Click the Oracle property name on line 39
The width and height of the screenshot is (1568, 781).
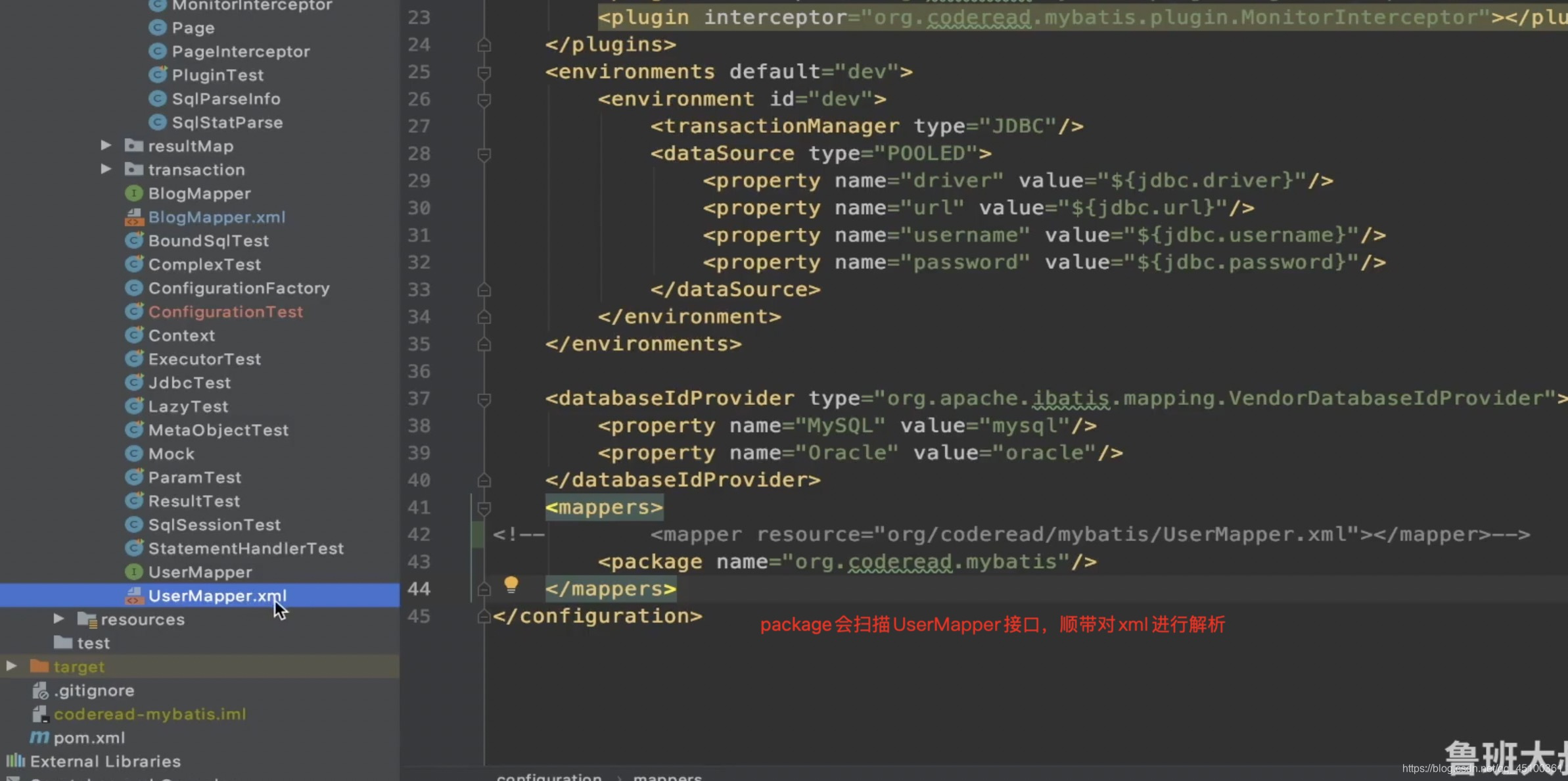pos(846,452)
